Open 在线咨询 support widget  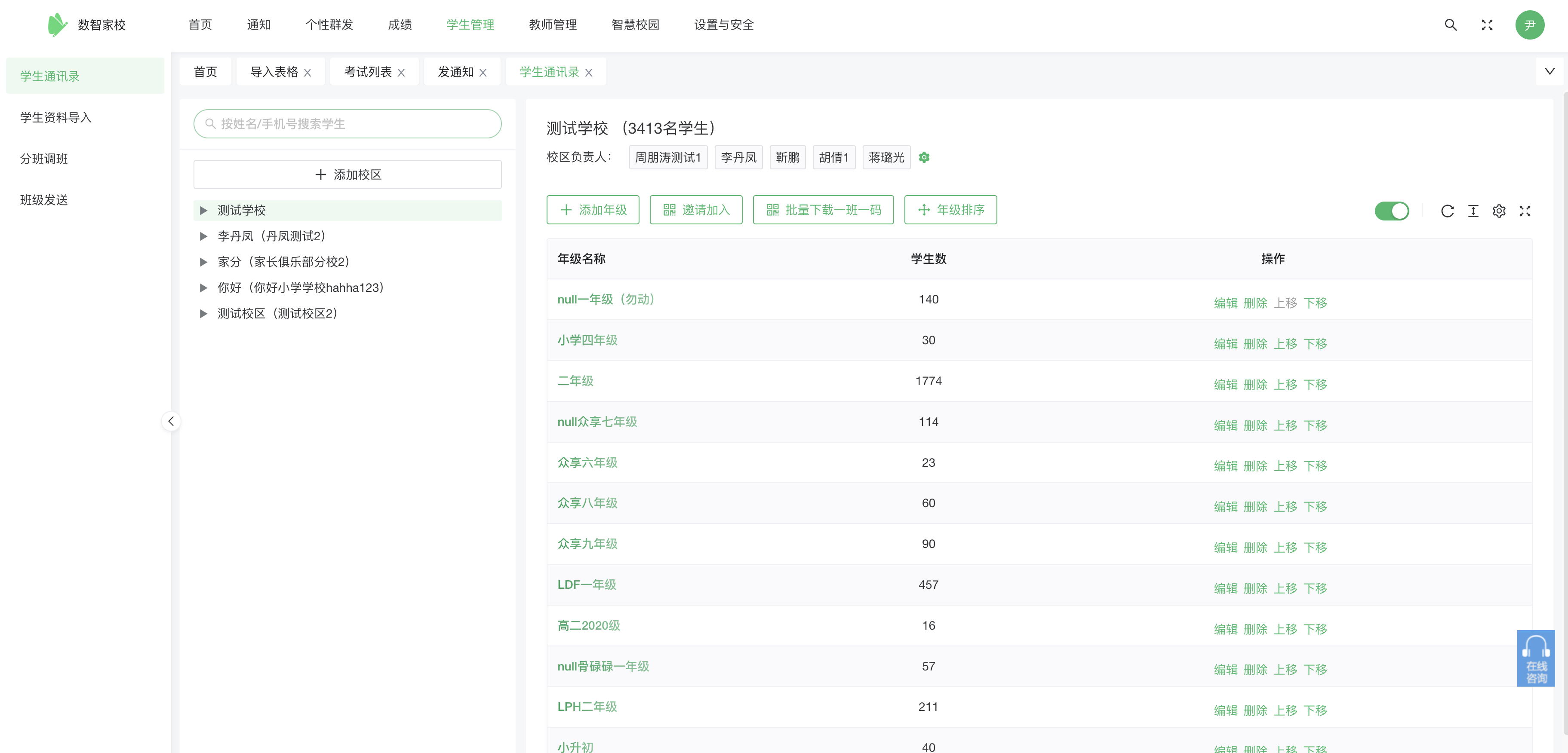point(1536,658)
